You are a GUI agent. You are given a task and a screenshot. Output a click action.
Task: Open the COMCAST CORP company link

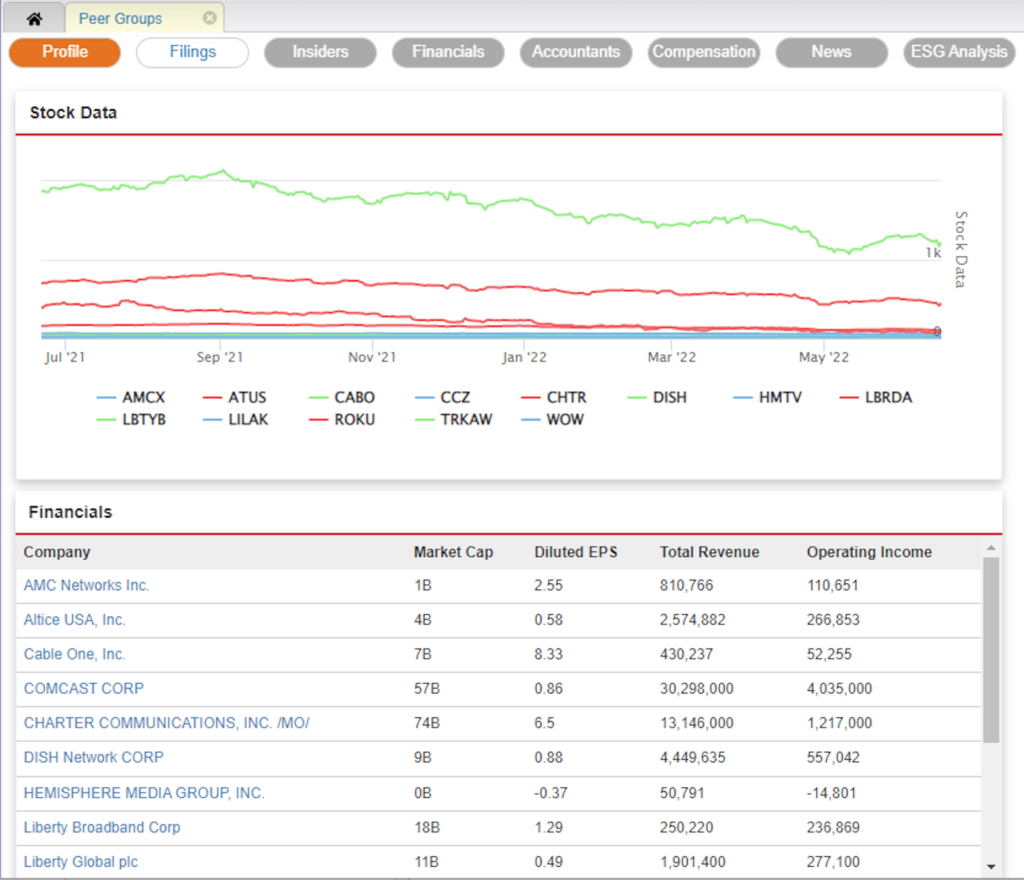(83, 688)
